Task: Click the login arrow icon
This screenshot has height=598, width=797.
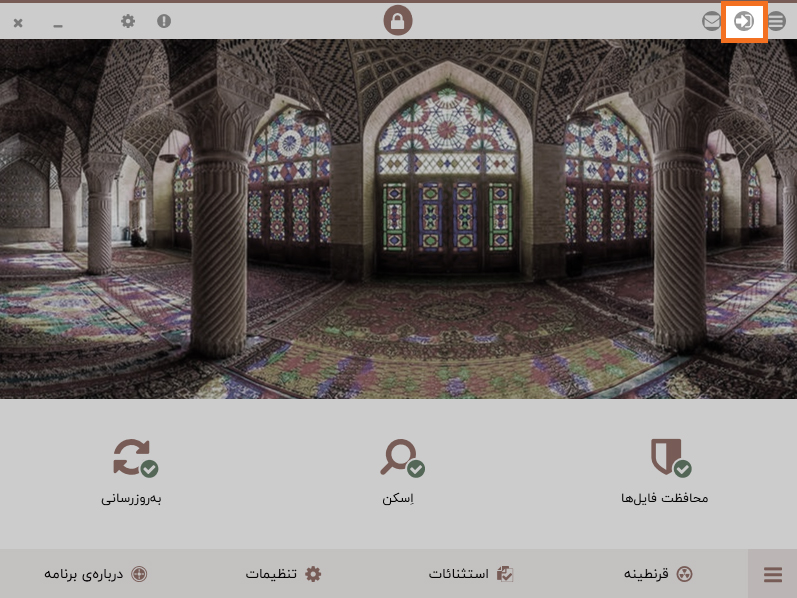Action: (x=744, y=21)
